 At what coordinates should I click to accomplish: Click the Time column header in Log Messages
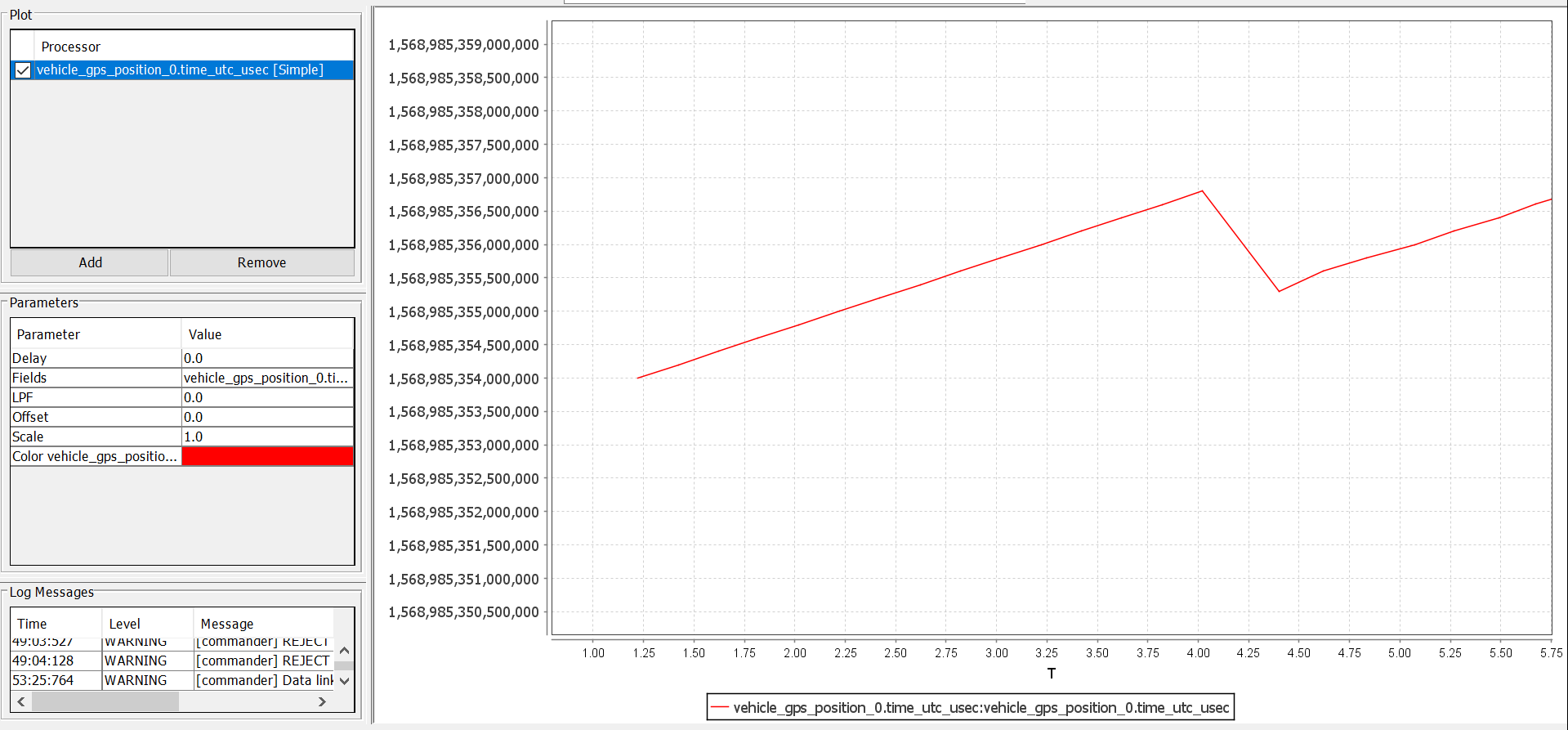[x=56, y=624]
